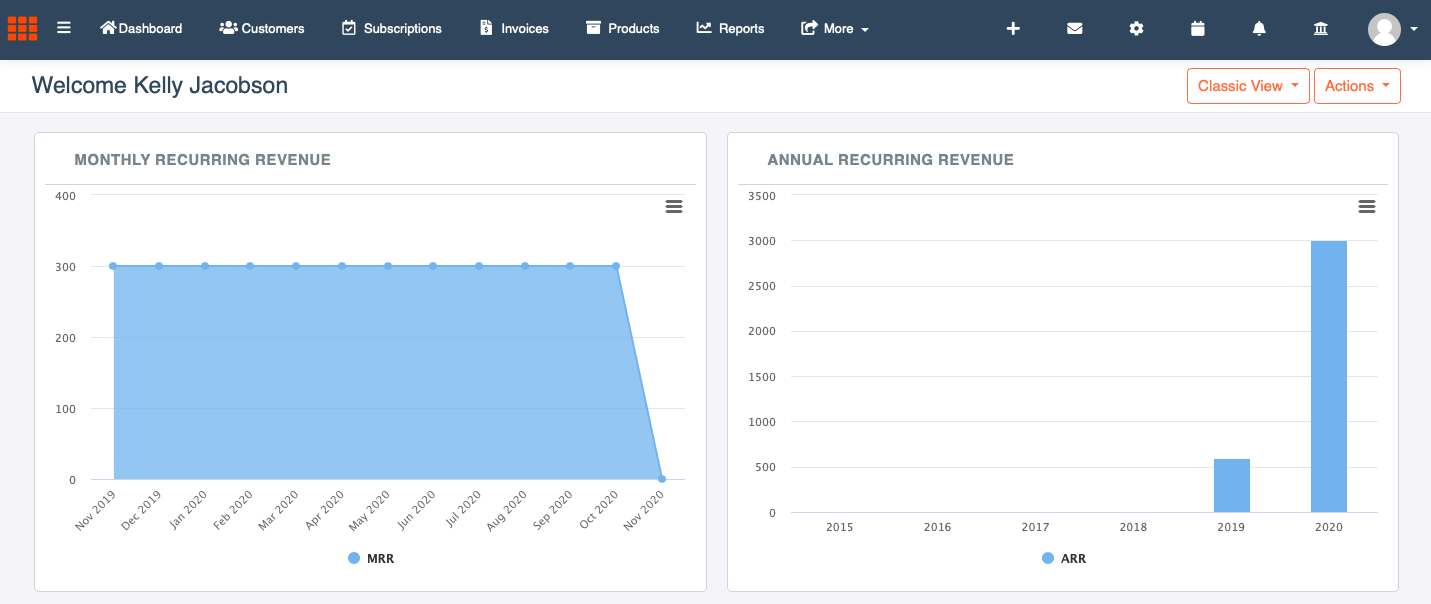
Task: Open the Actions dropdown
Action: point(1357,85)
